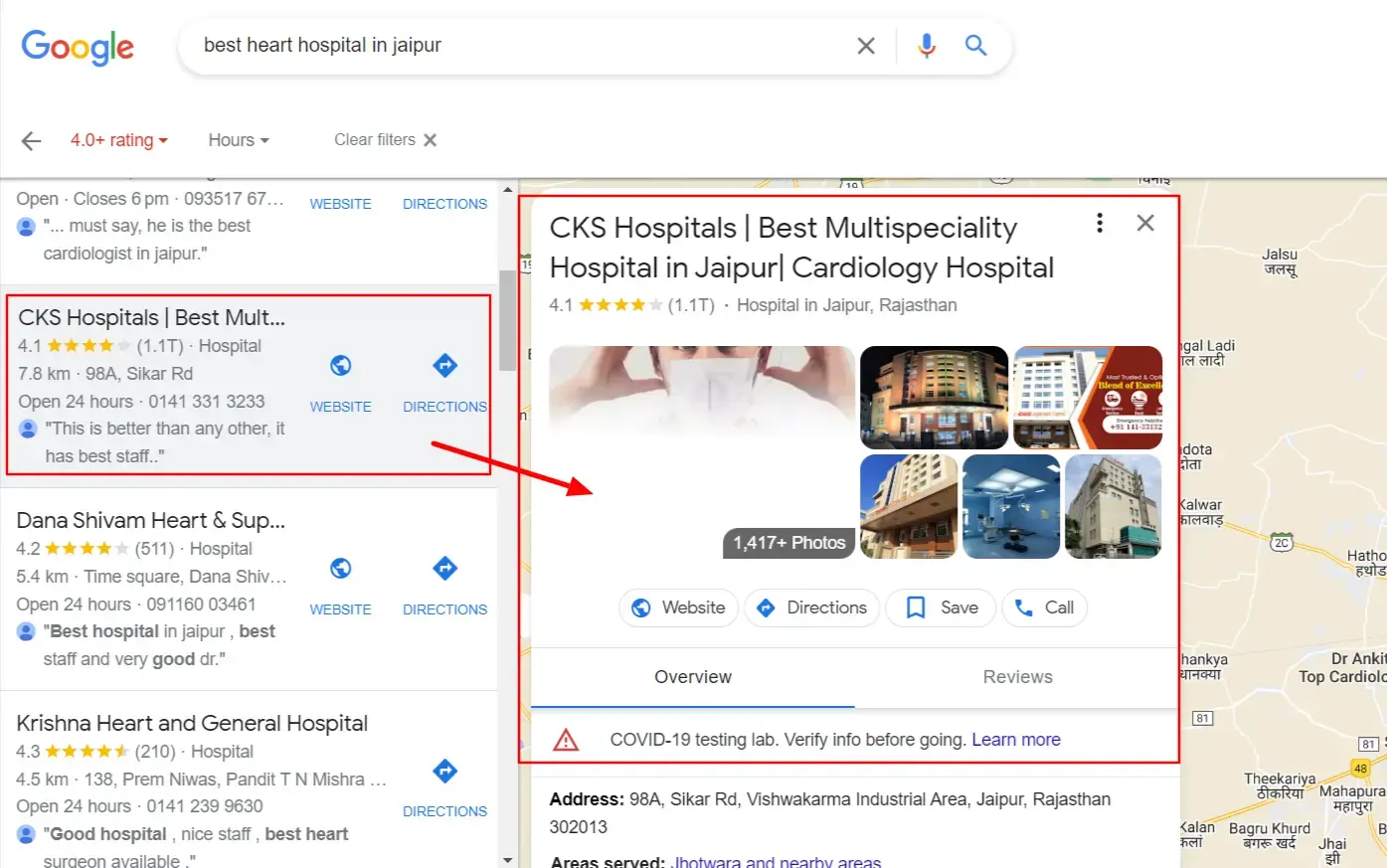The height and width of the screenshot is (868, 1387).
Task: Click the results list scrollbar thumb
Action: [x=508, y=320]
